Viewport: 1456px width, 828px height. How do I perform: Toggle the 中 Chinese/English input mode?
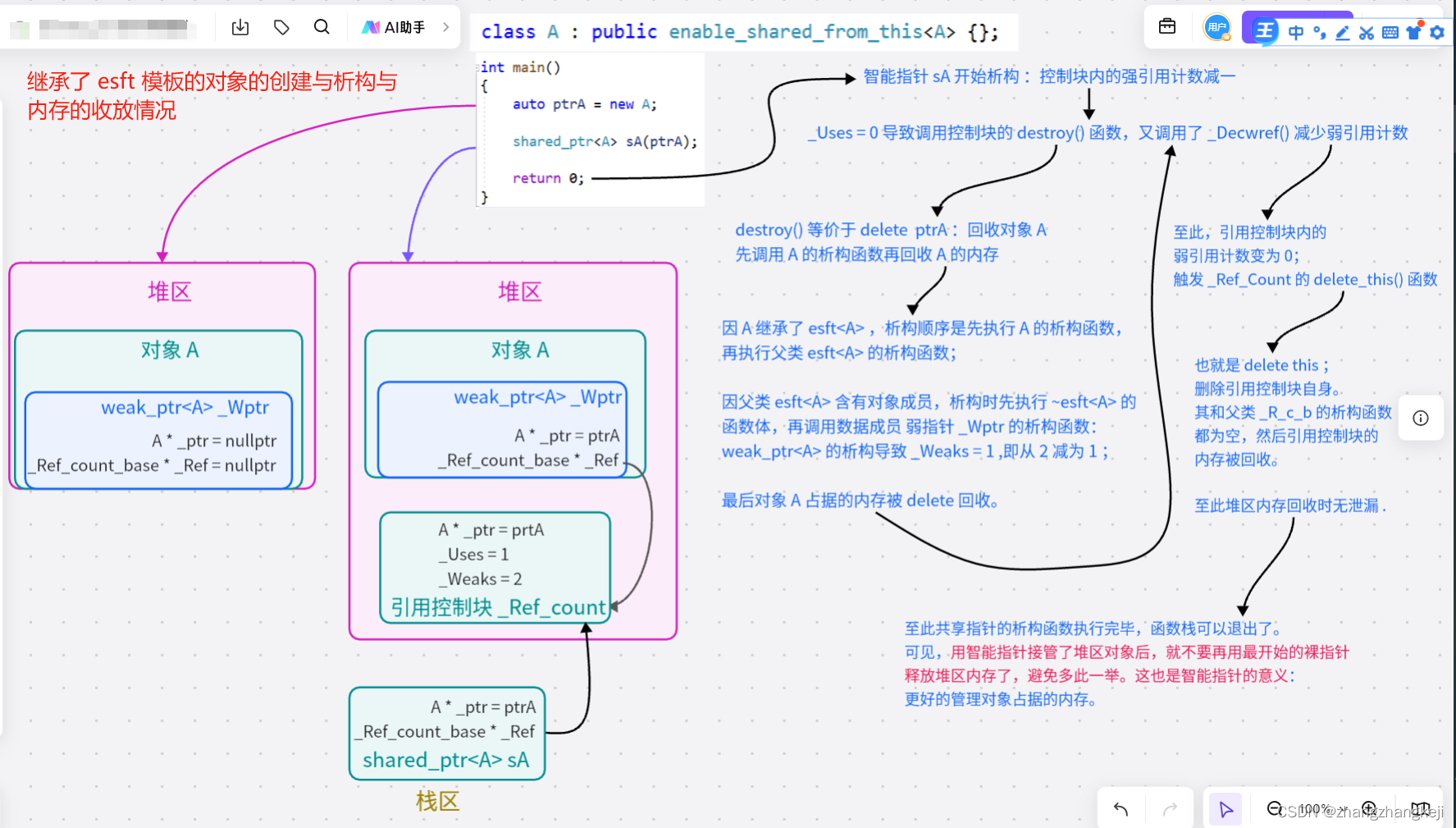tap(1296, 32)
